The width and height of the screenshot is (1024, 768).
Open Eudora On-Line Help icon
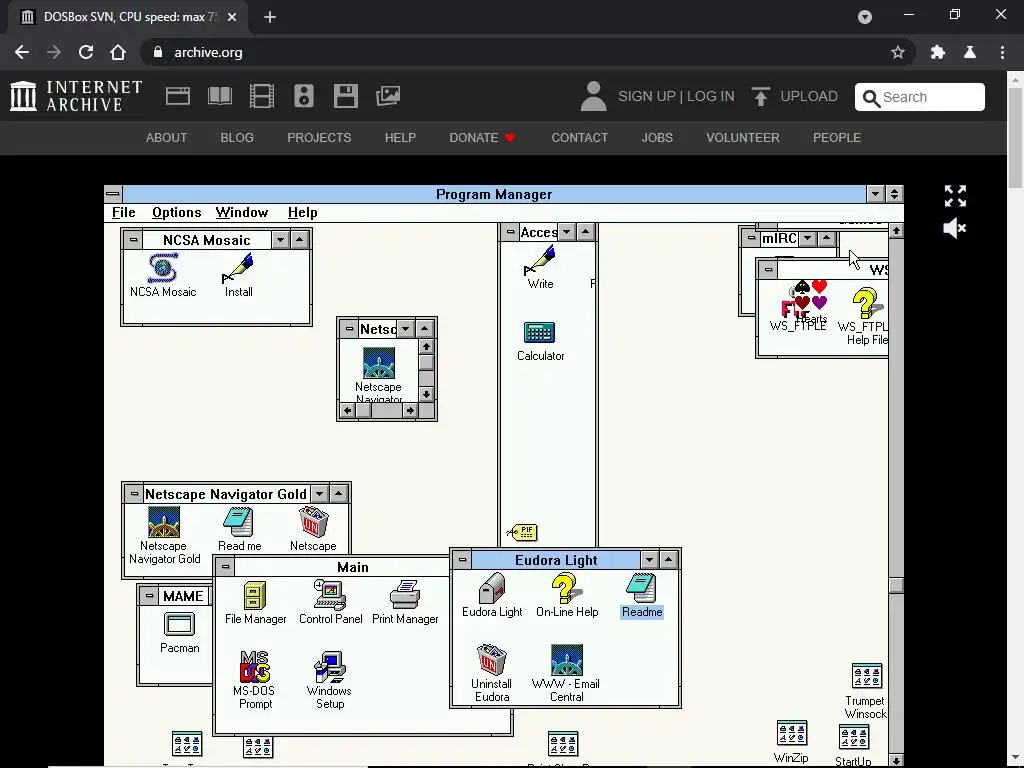click(x=567, y=588)
